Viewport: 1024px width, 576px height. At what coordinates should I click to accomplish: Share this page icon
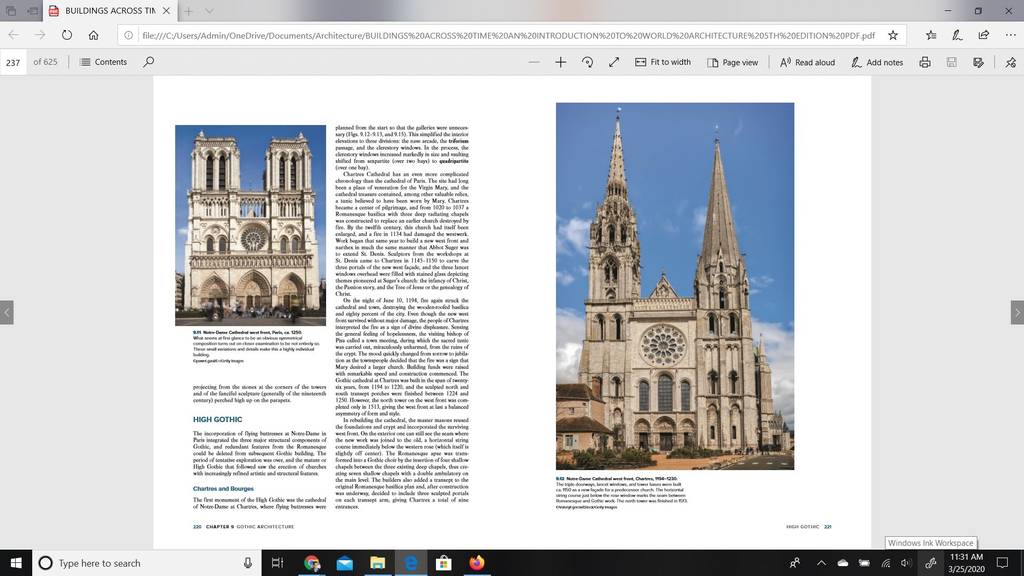point(984,35)
